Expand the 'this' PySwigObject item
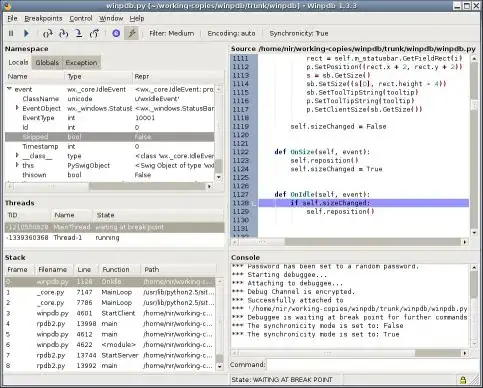This screenshot has height=388, width=483. click(17, 165)
